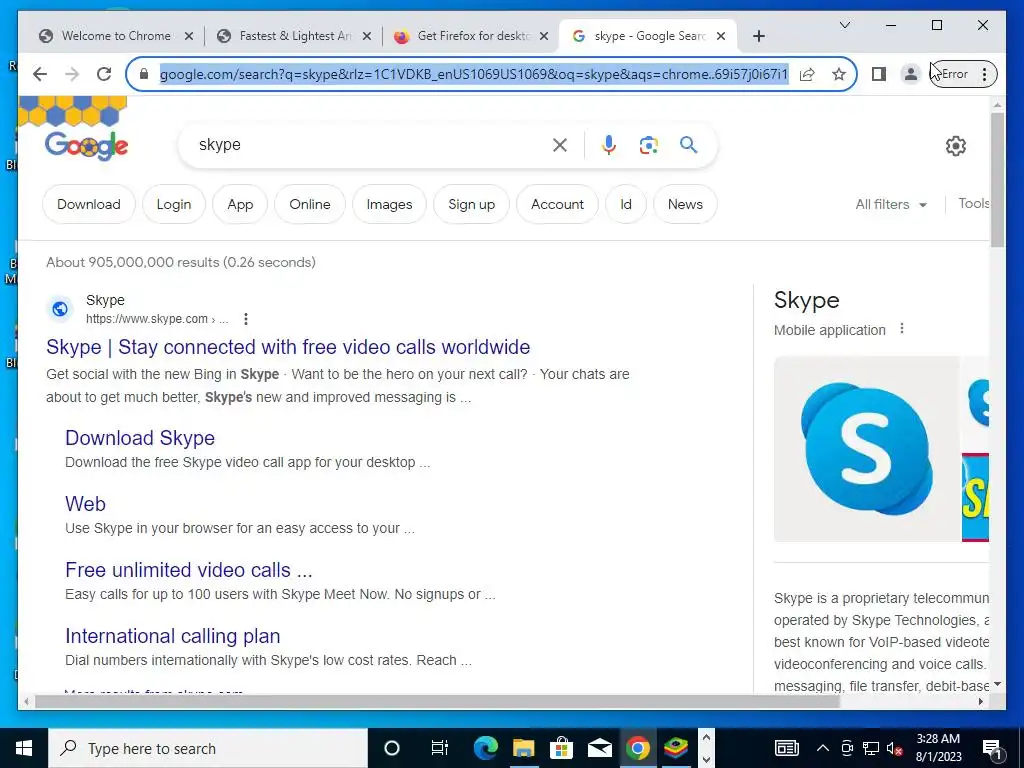Open the muted volume tray icon
This screenshot has height=768, width=1024.
(x=895, y=748)
